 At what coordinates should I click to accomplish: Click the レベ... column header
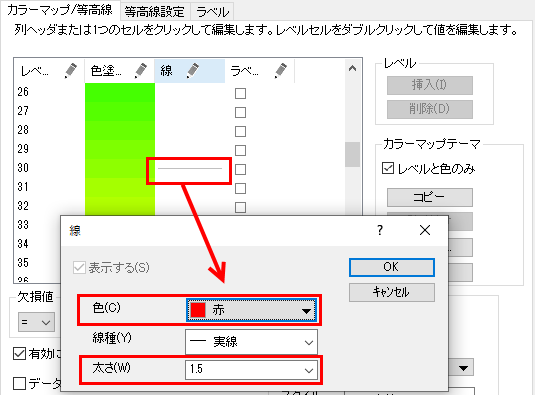[x=49, y=71]
